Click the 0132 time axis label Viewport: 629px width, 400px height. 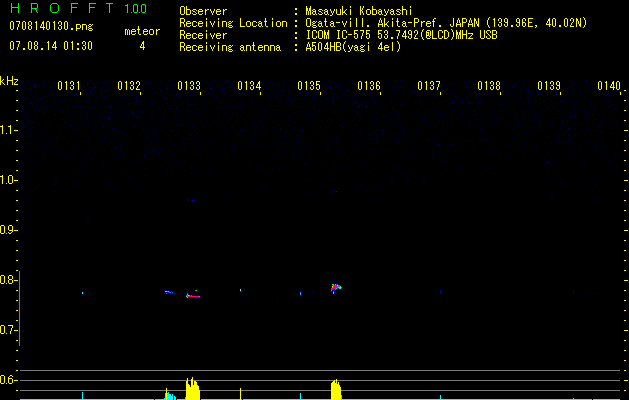(129, 86)
